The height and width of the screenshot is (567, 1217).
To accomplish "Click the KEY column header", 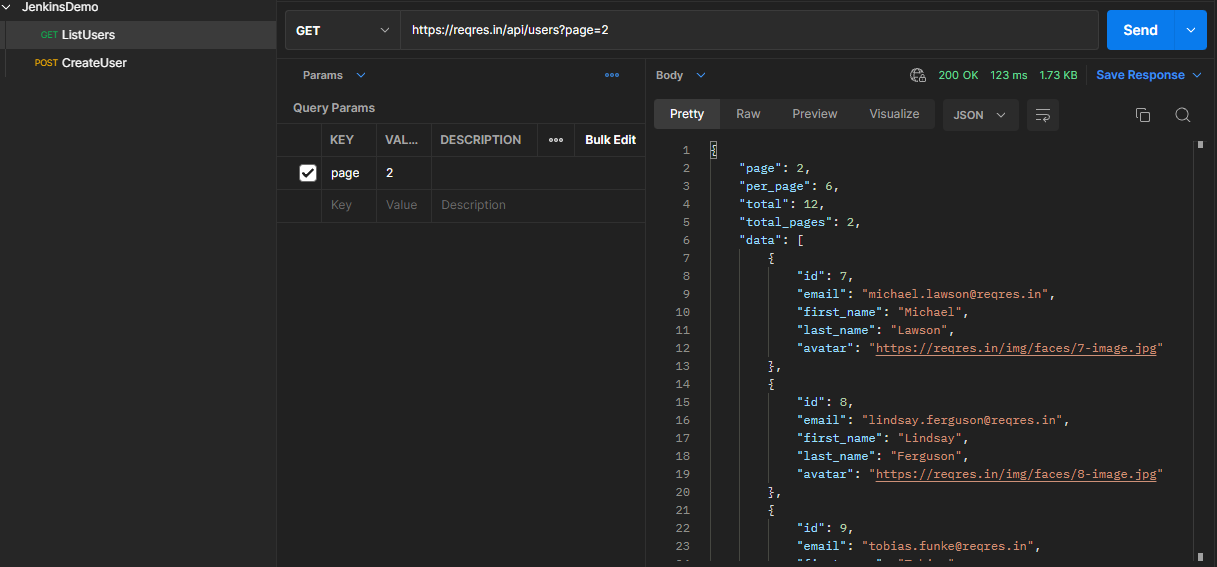I will point(342,140).
